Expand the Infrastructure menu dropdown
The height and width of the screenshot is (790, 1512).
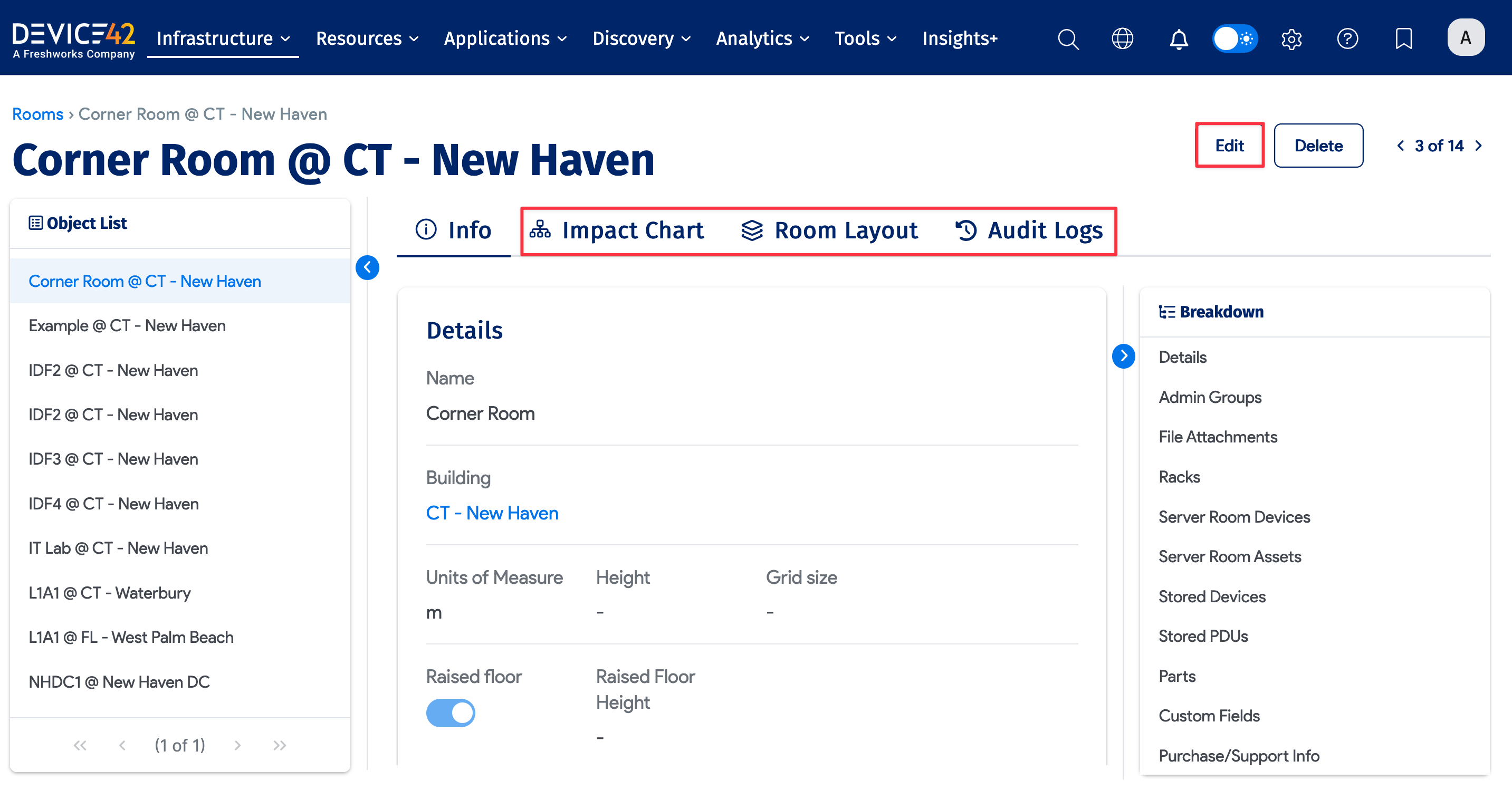(x=223, y=38)
